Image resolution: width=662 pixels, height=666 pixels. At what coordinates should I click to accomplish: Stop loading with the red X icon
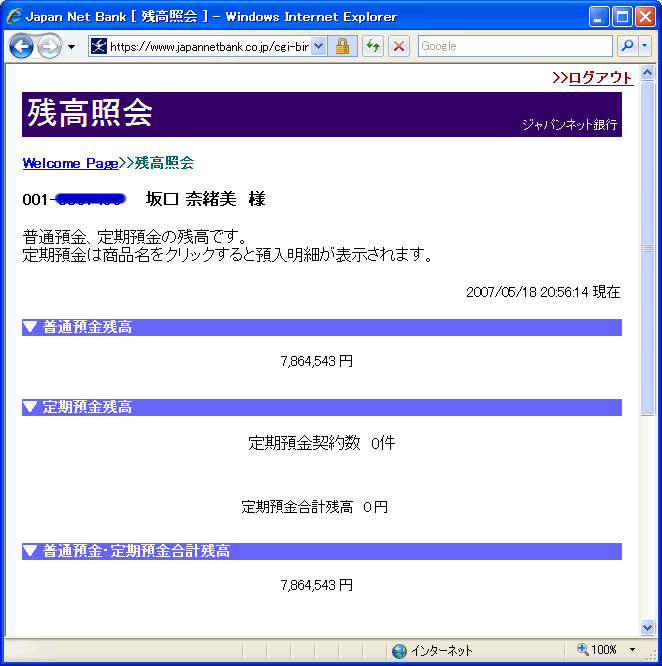pyautogui.click(x=399, y=46)
